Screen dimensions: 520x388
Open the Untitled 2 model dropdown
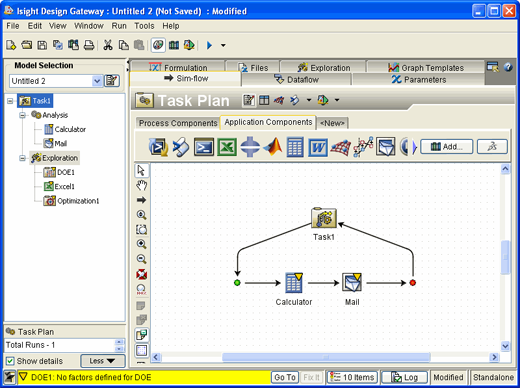pos(97,81)
